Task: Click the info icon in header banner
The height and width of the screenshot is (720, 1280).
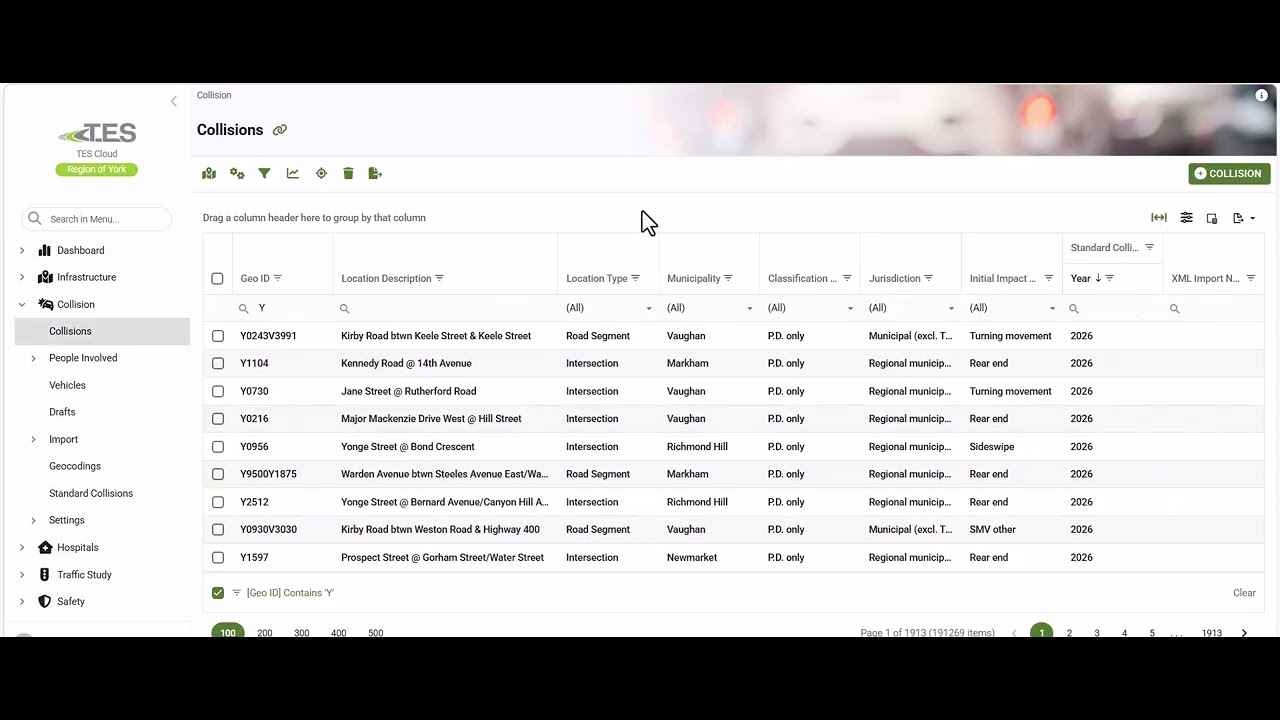Action: pyautogui.click(x=1261, y=95)
